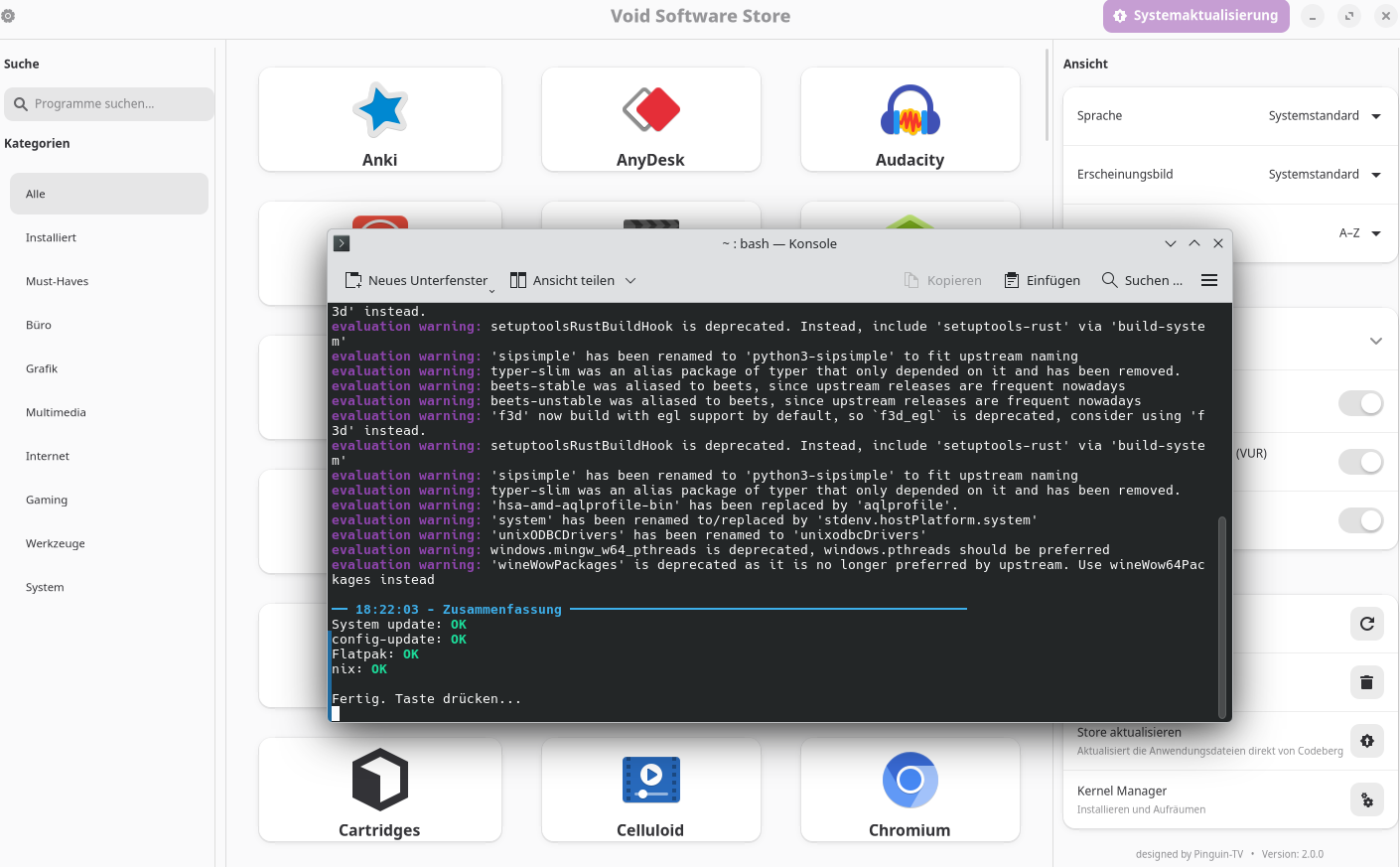Click 'Version: 2.0.0' footer text
Viewport: 1400px width, 867px height.
click(x=1293, y=854)
